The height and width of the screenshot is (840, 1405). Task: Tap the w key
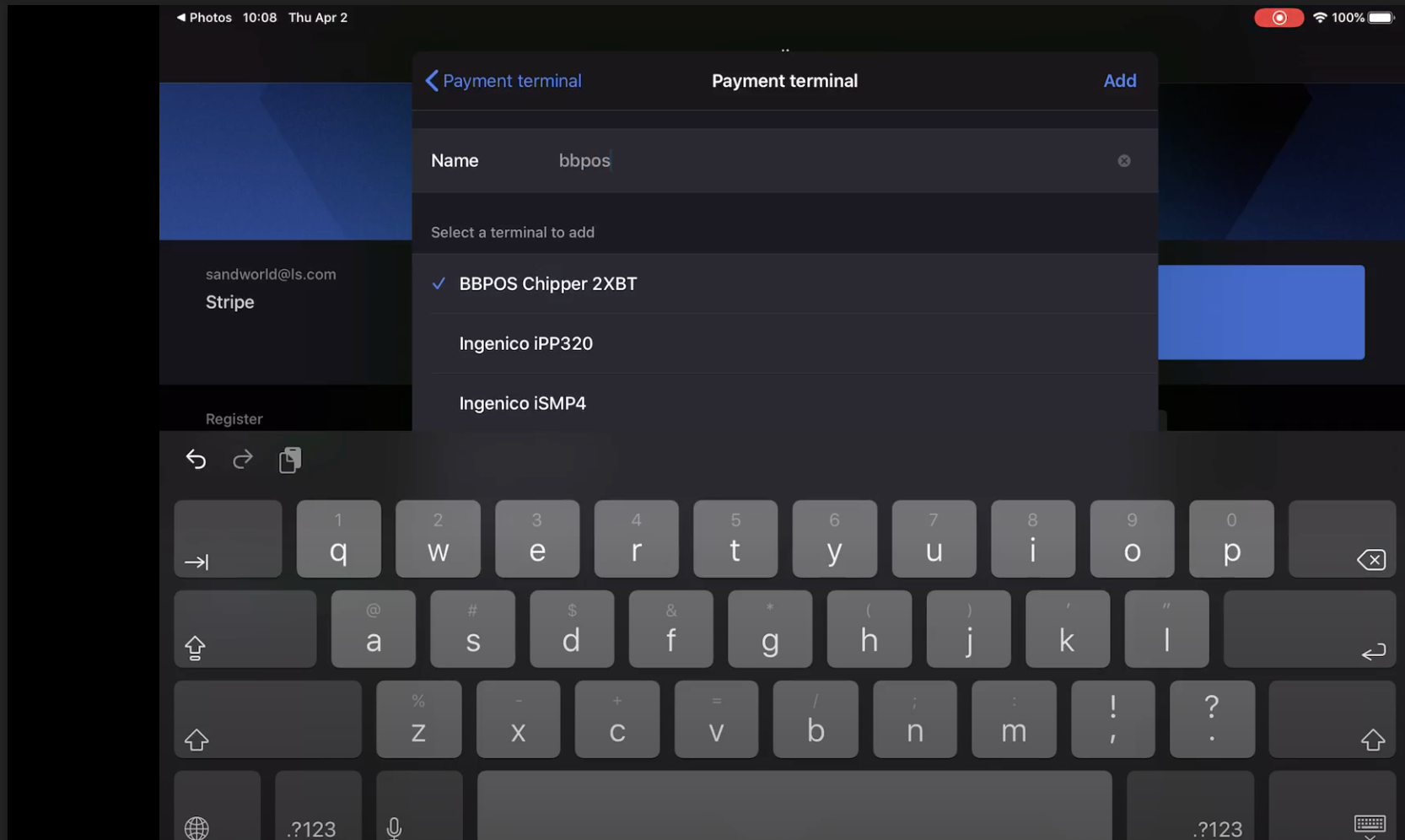[438, 539]
